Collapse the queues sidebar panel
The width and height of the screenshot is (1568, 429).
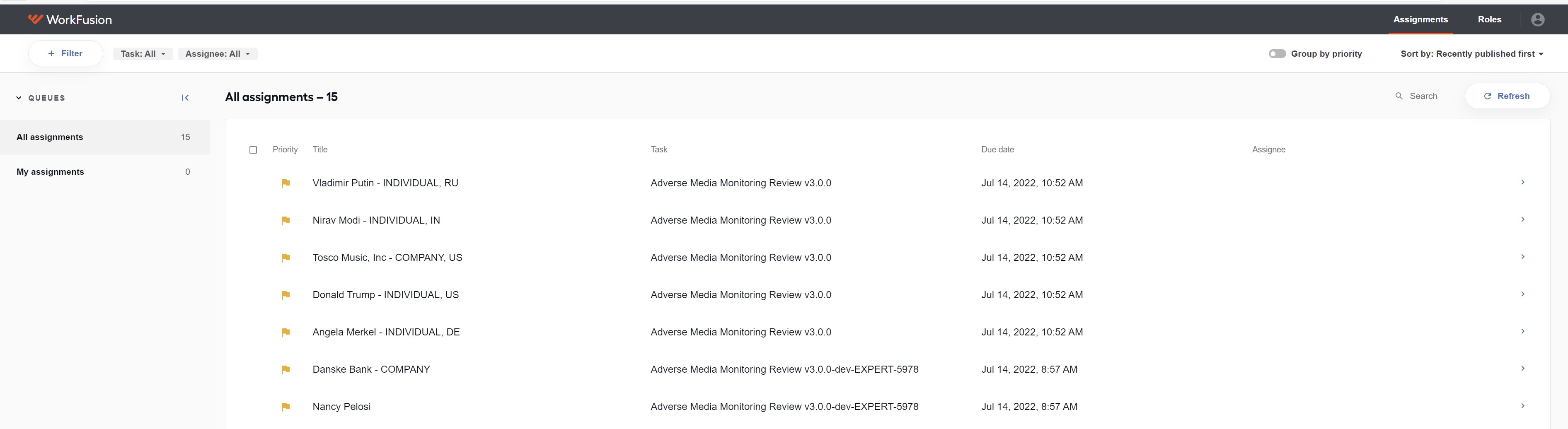185,98
